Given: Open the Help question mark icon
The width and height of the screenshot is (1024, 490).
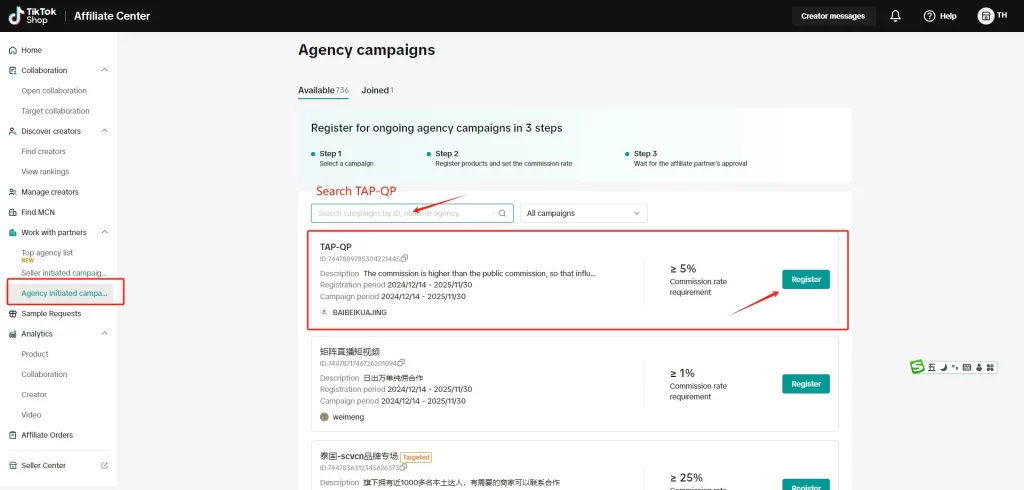Looking at the screenshot, I should tap(929, 16).
